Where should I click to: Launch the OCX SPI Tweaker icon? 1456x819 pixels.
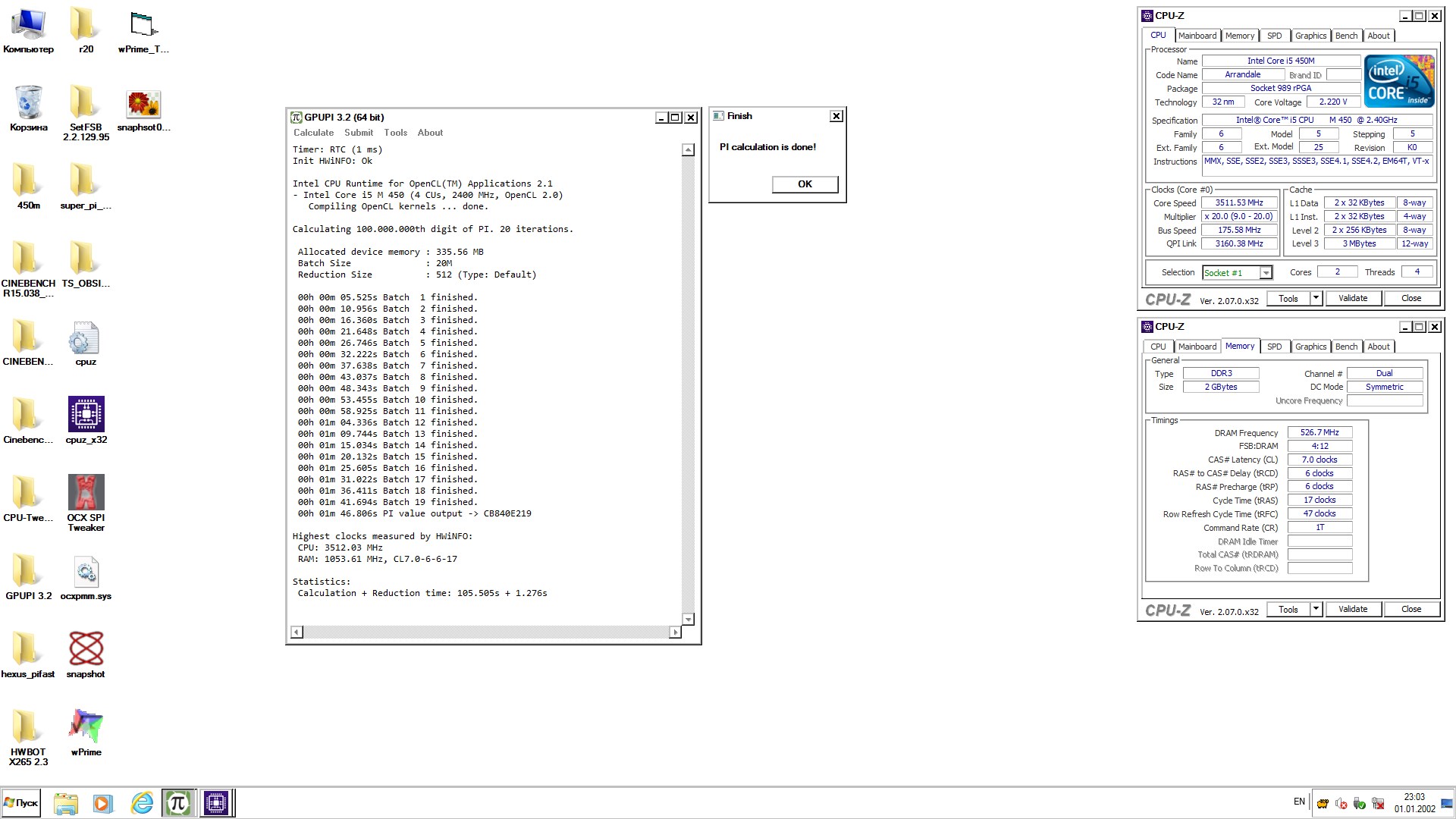coord(86,504)
